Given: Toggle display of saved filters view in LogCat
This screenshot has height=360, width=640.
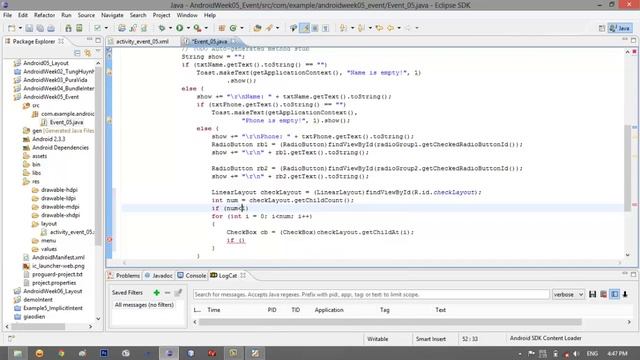Looking at the screenshot, I should tap(614, 294).
